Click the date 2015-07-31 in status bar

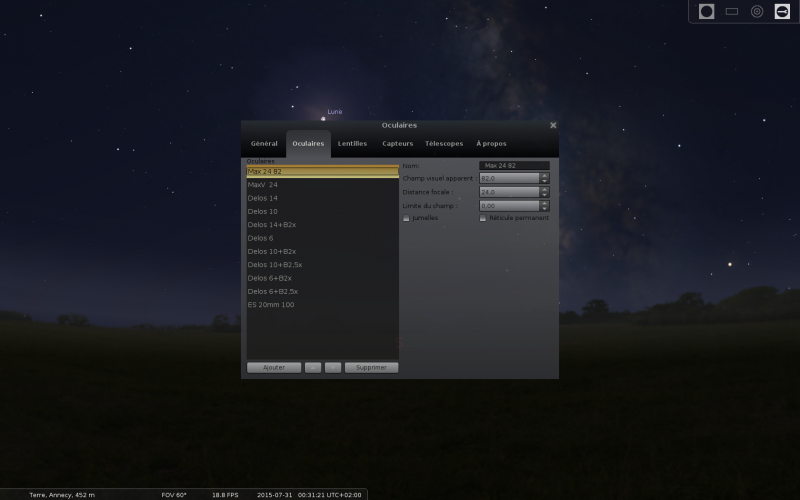(274, 495)
